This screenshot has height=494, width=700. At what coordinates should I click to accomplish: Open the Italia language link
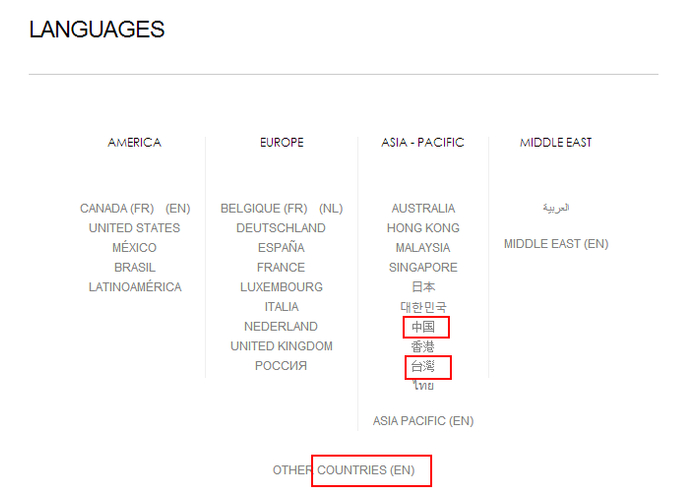tap(281, 307)
